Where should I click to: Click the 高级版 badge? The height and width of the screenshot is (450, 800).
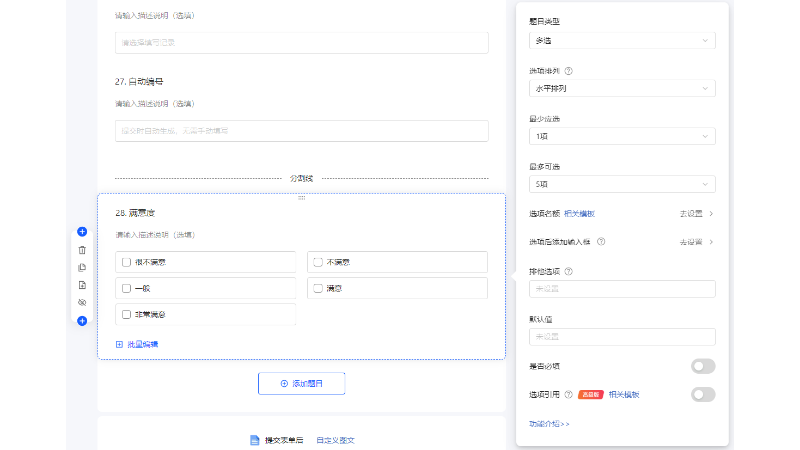tap(591, 394)
